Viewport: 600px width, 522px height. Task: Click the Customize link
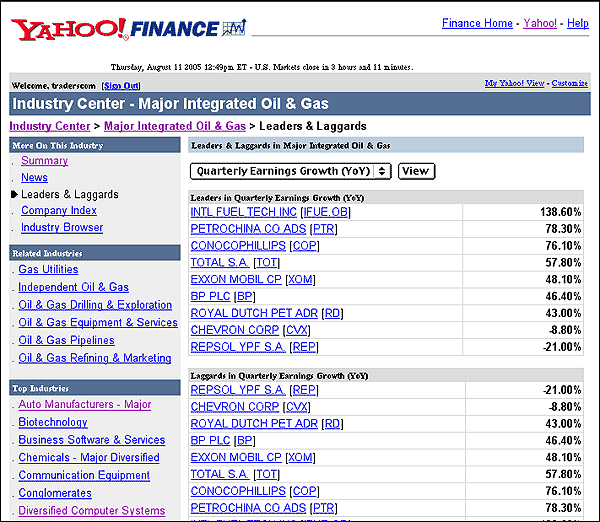point(570,83)
